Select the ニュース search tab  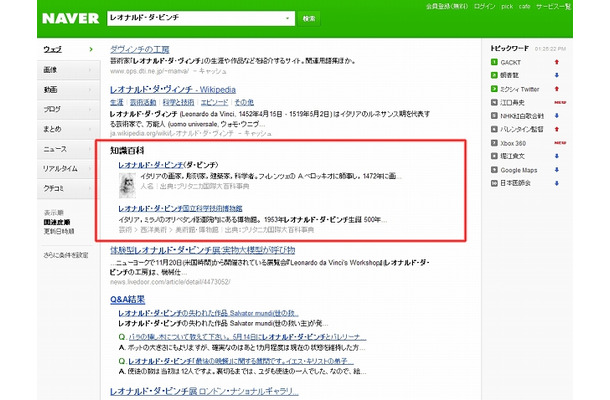point(68,149)
